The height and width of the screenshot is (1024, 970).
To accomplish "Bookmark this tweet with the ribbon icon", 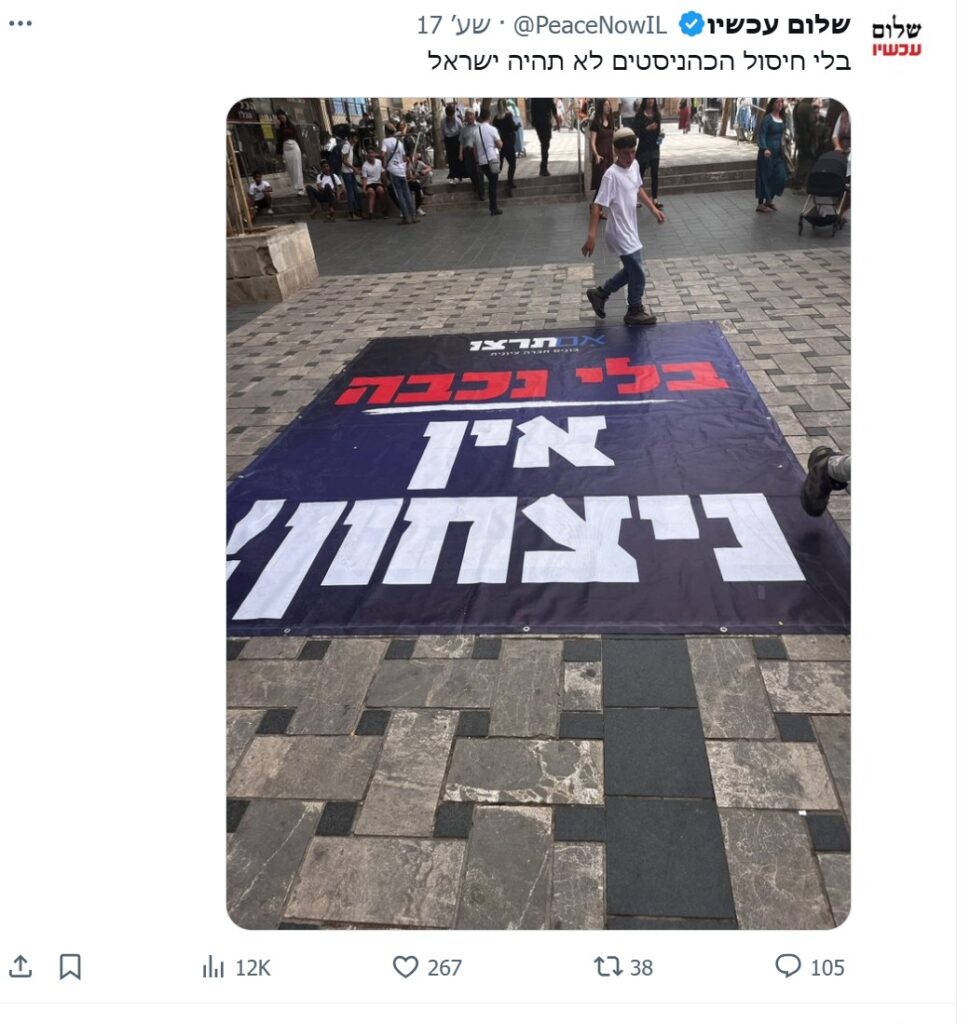I will click(x=70, y=967).
